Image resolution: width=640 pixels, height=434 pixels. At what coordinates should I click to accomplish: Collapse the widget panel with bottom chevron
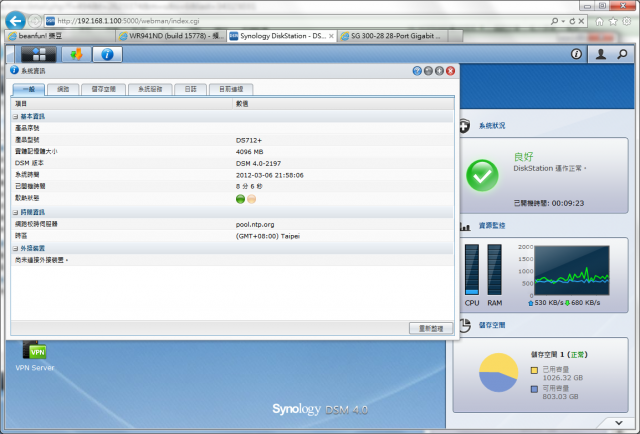619,423
